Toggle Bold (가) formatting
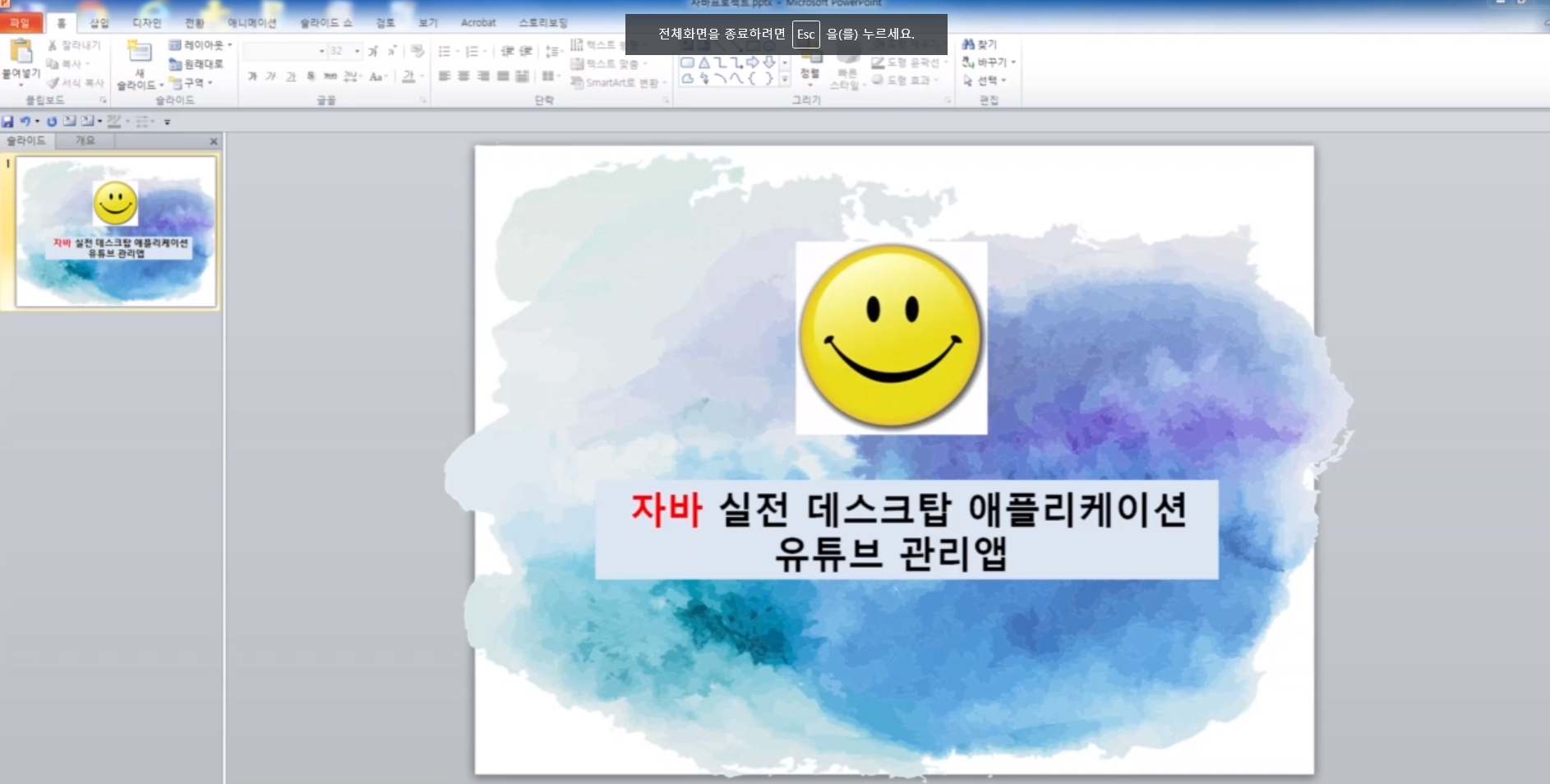 252,76
